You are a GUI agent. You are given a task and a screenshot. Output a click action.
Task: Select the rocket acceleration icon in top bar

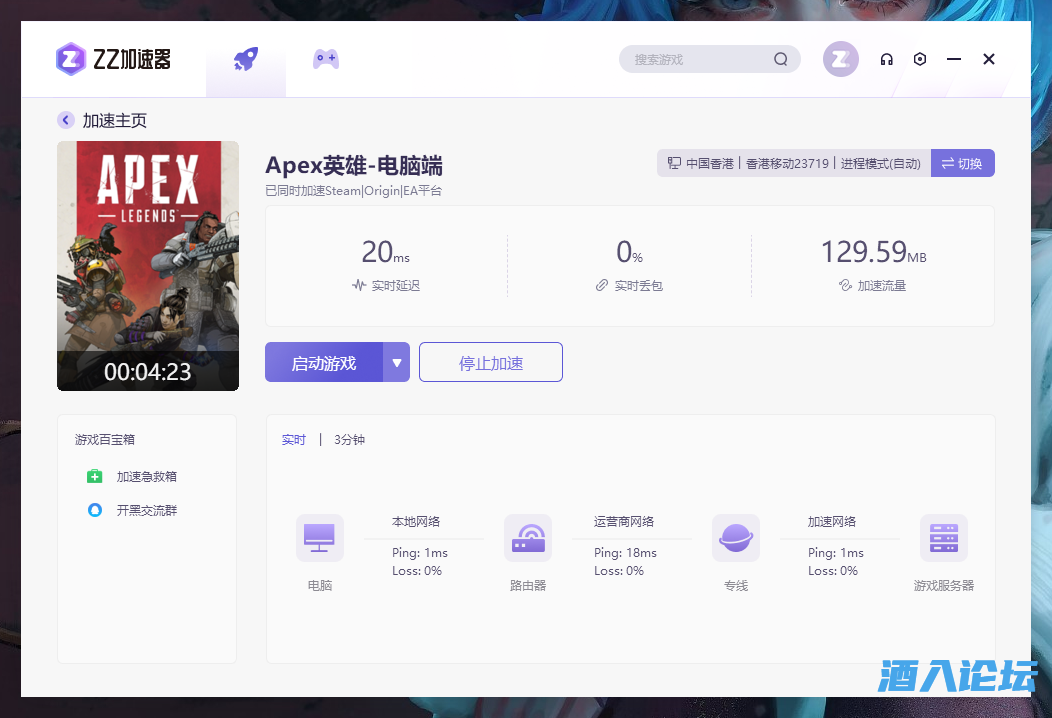pyautogui.click(x=245, y=58)
